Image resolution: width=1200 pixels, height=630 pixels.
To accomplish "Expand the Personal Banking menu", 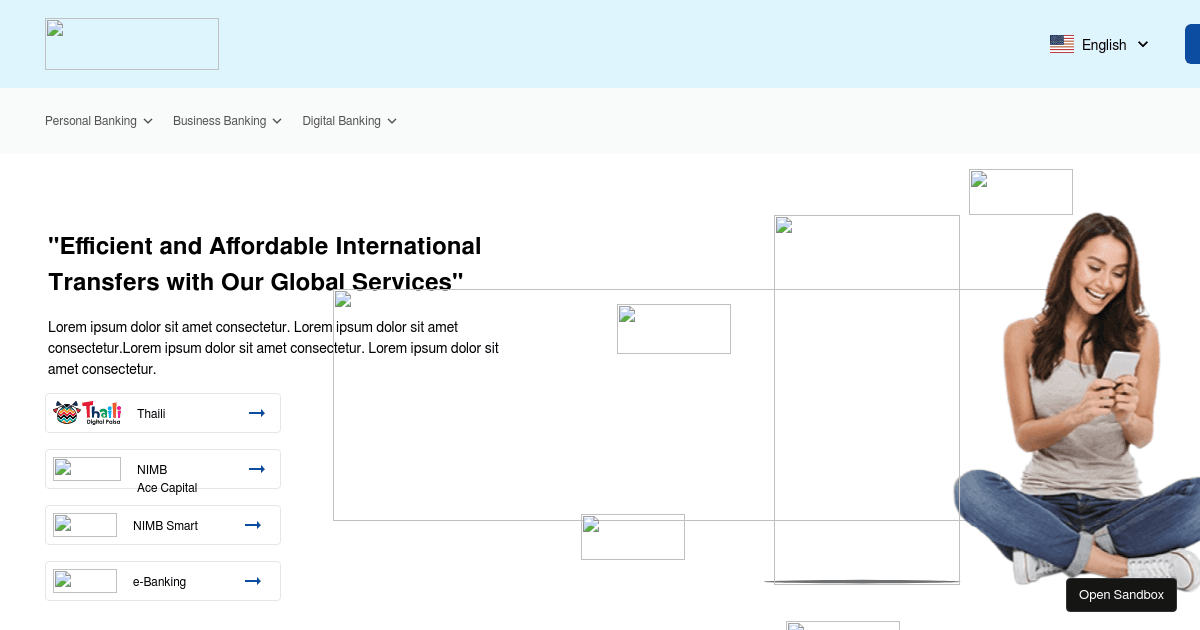I will [x=91, y=121].
